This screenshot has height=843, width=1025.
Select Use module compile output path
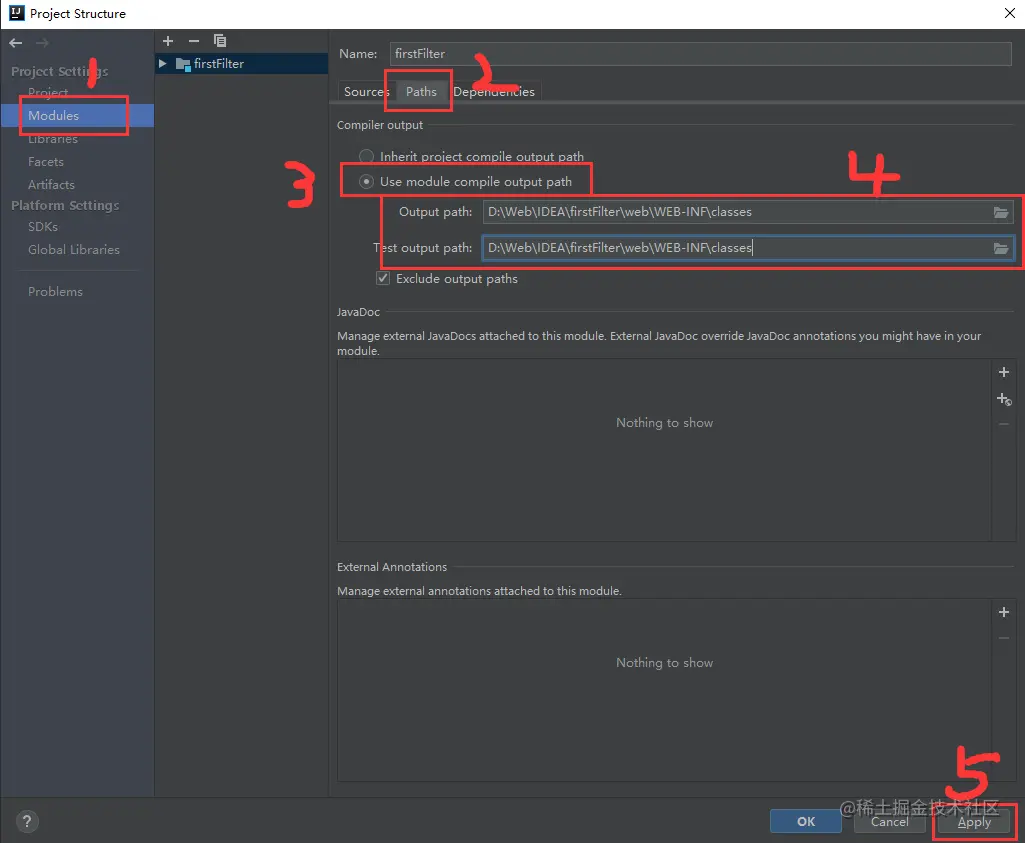[x=366, y=182]
